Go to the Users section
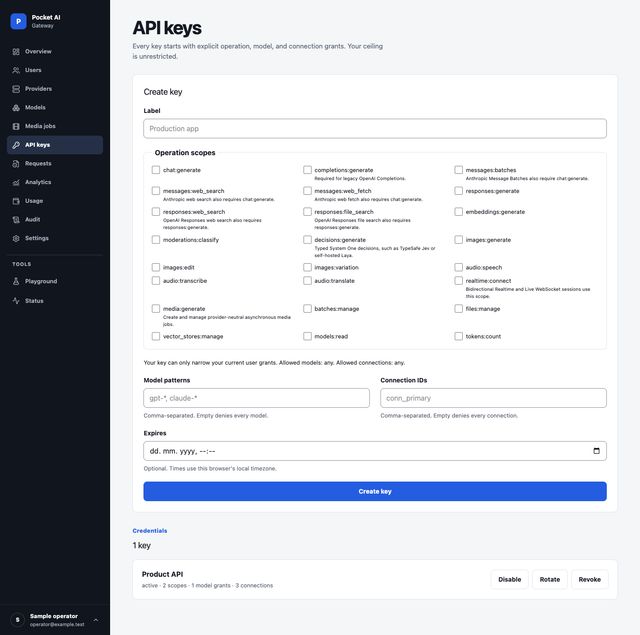This screenshot has width=640, height=635. click(55, 70)
